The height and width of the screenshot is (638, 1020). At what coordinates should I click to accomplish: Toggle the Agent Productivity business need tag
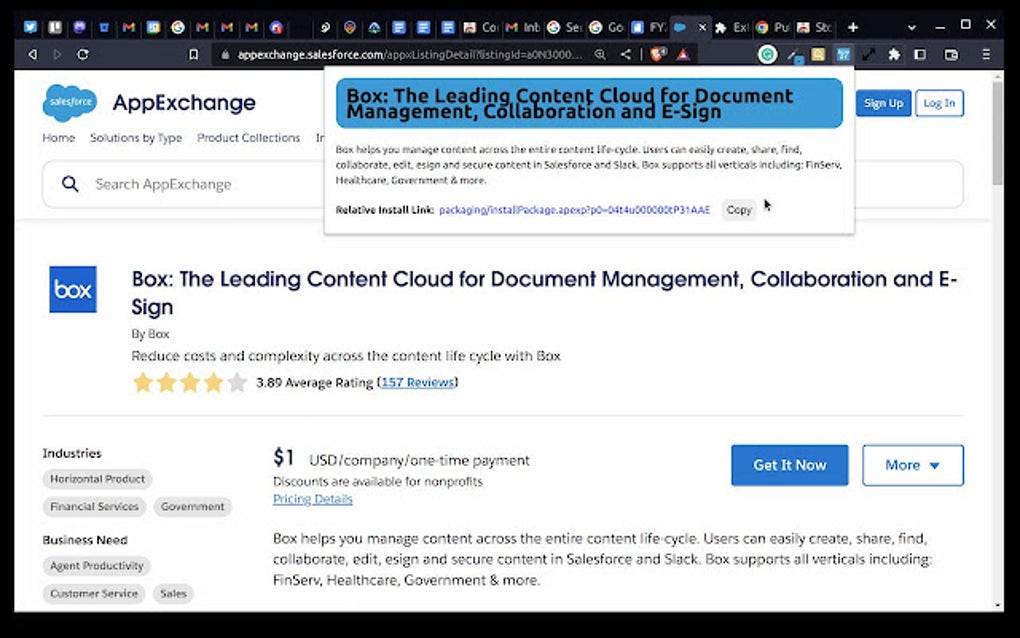pos(96,566)
